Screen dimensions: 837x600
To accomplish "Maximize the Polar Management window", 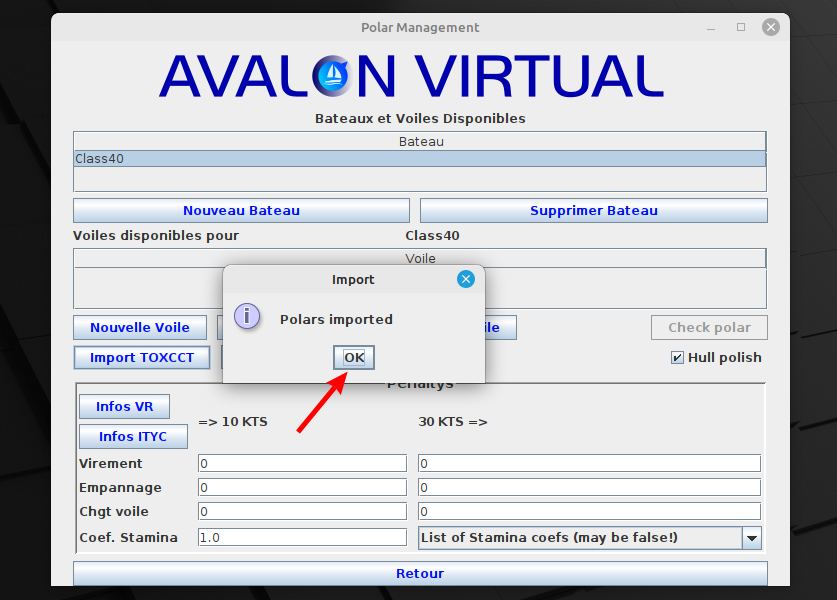I will click(x=741, y=27).
